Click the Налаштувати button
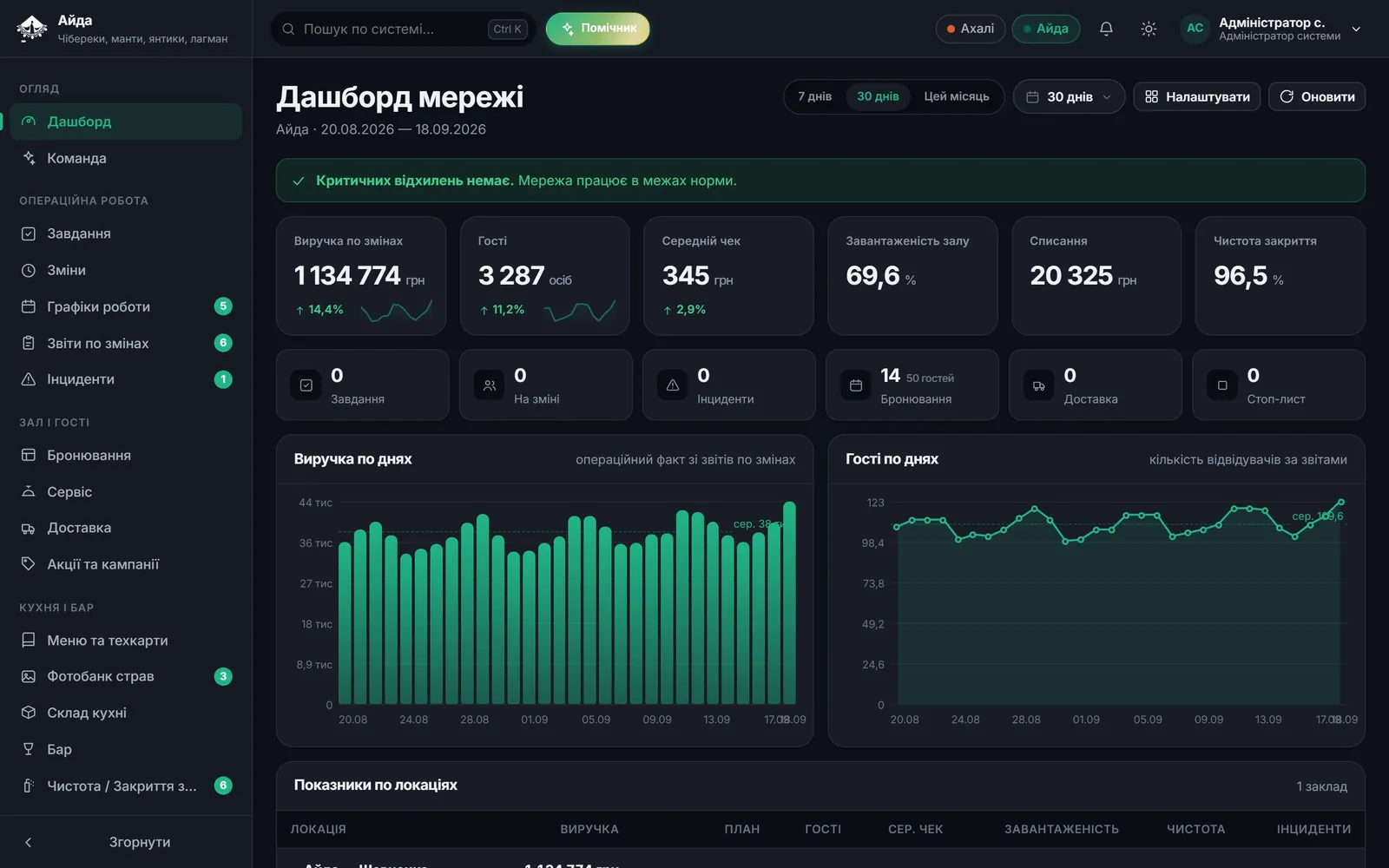 click(x=1196, y=96)
